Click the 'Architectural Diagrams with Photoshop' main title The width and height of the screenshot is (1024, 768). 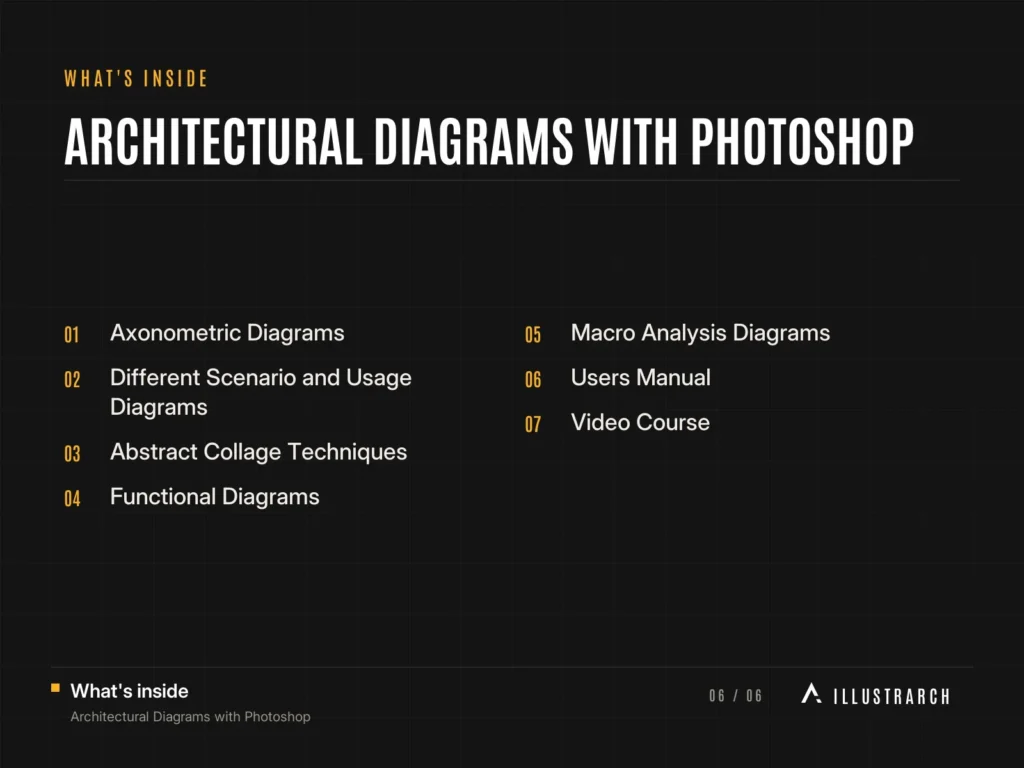(488, 142)
